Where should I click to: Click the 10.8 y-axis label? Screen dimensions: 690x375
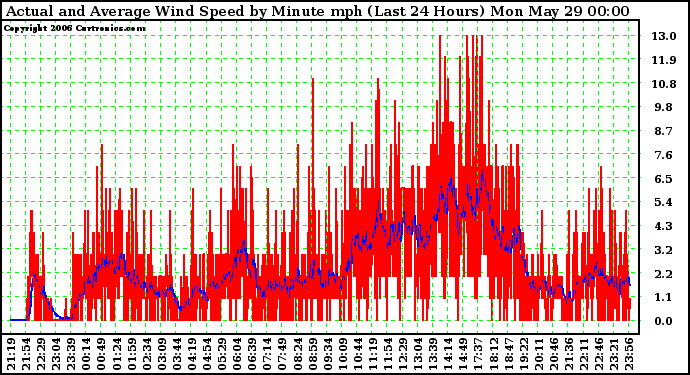664,84
